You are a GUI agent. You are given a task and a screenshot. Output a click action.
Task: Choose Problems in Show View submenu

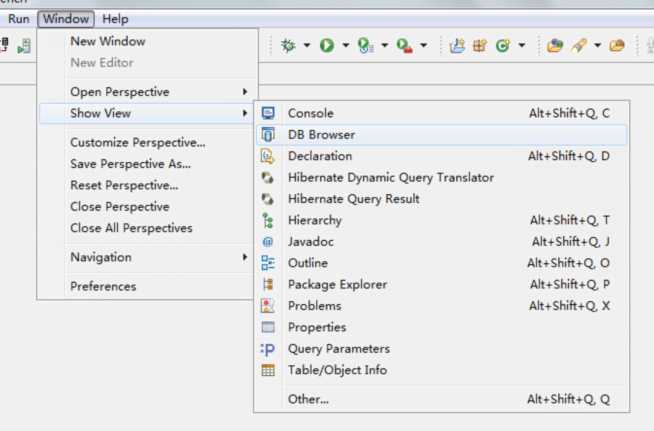click(x=441, y=305)
